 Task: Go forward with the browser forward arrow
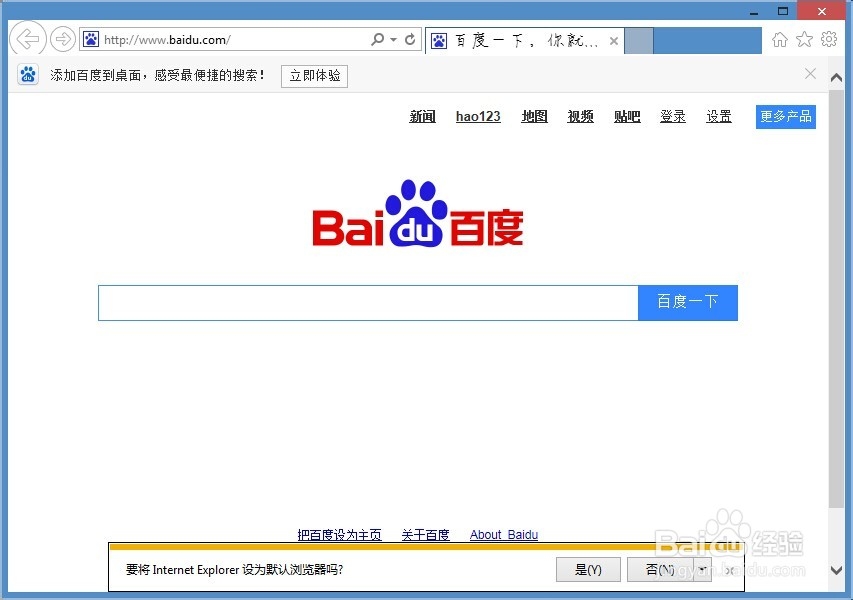63,39
